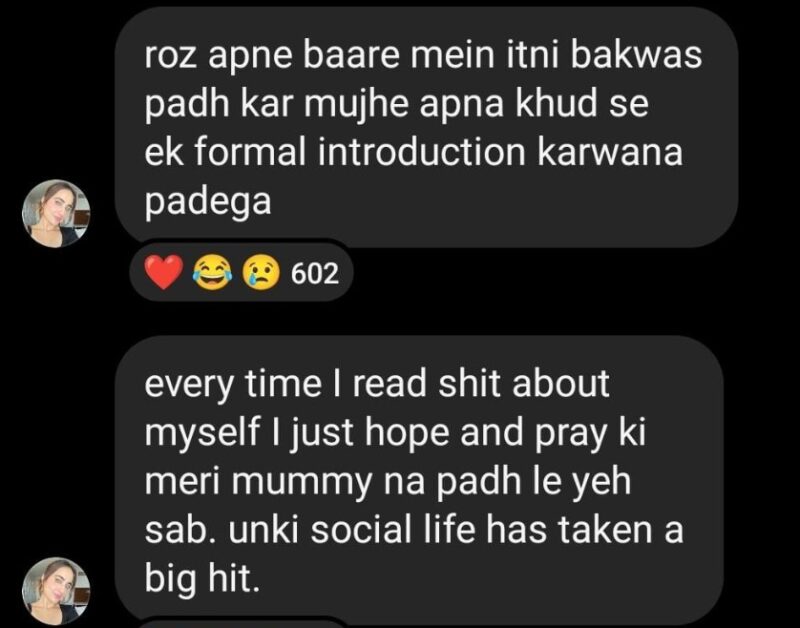Tap the text 'big hit.' in second message
Viewport: 800px width, 628px height.
pyautogui.click(x=202, y=580)
